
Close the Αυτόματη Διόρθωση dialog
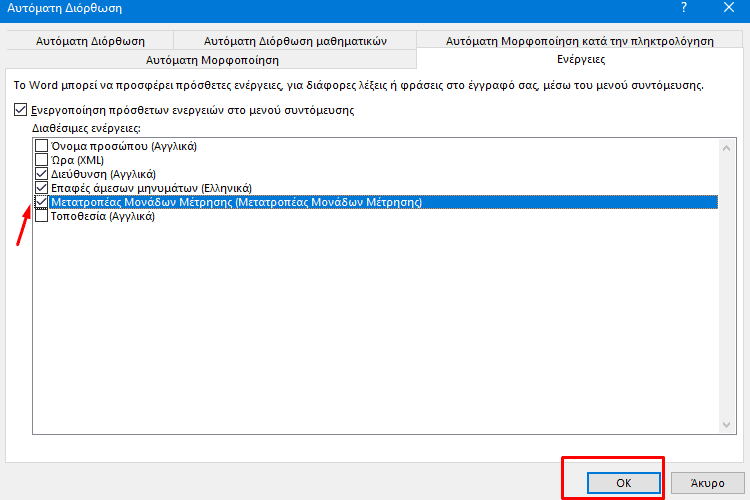[x=728, y=8]
